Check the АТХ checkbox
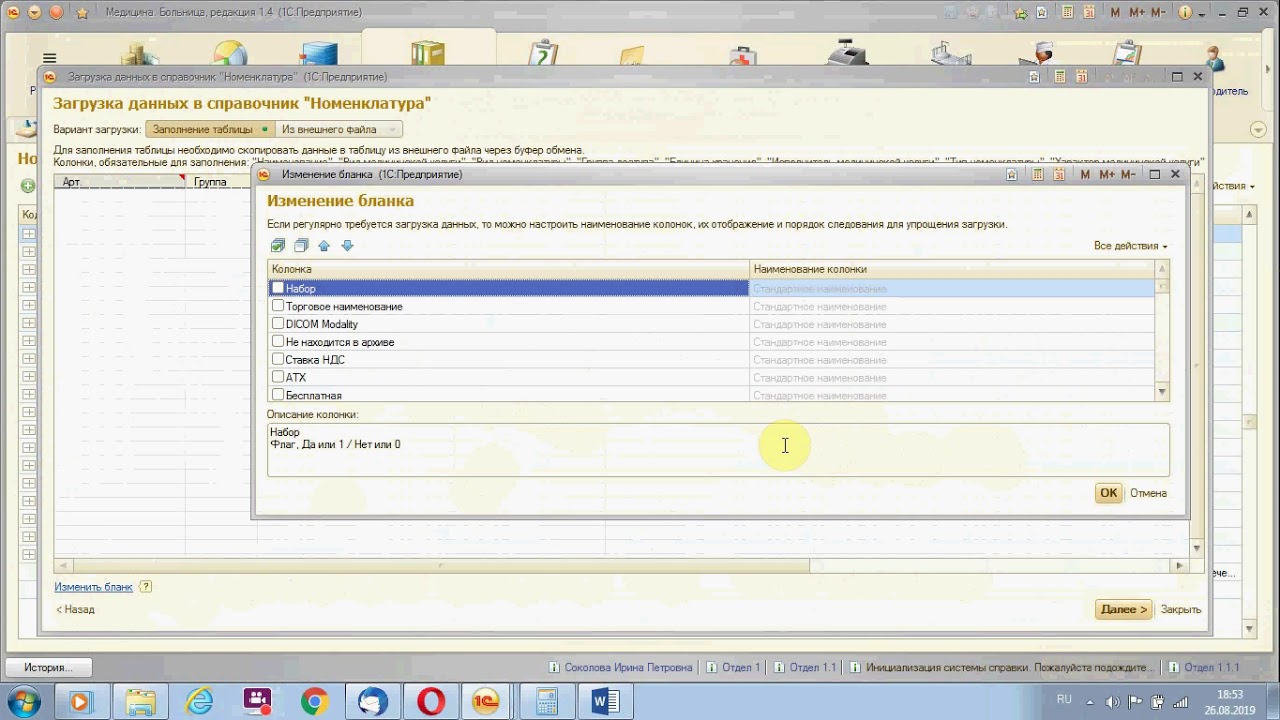This screenshot has width=1280, height=720. 278,377
